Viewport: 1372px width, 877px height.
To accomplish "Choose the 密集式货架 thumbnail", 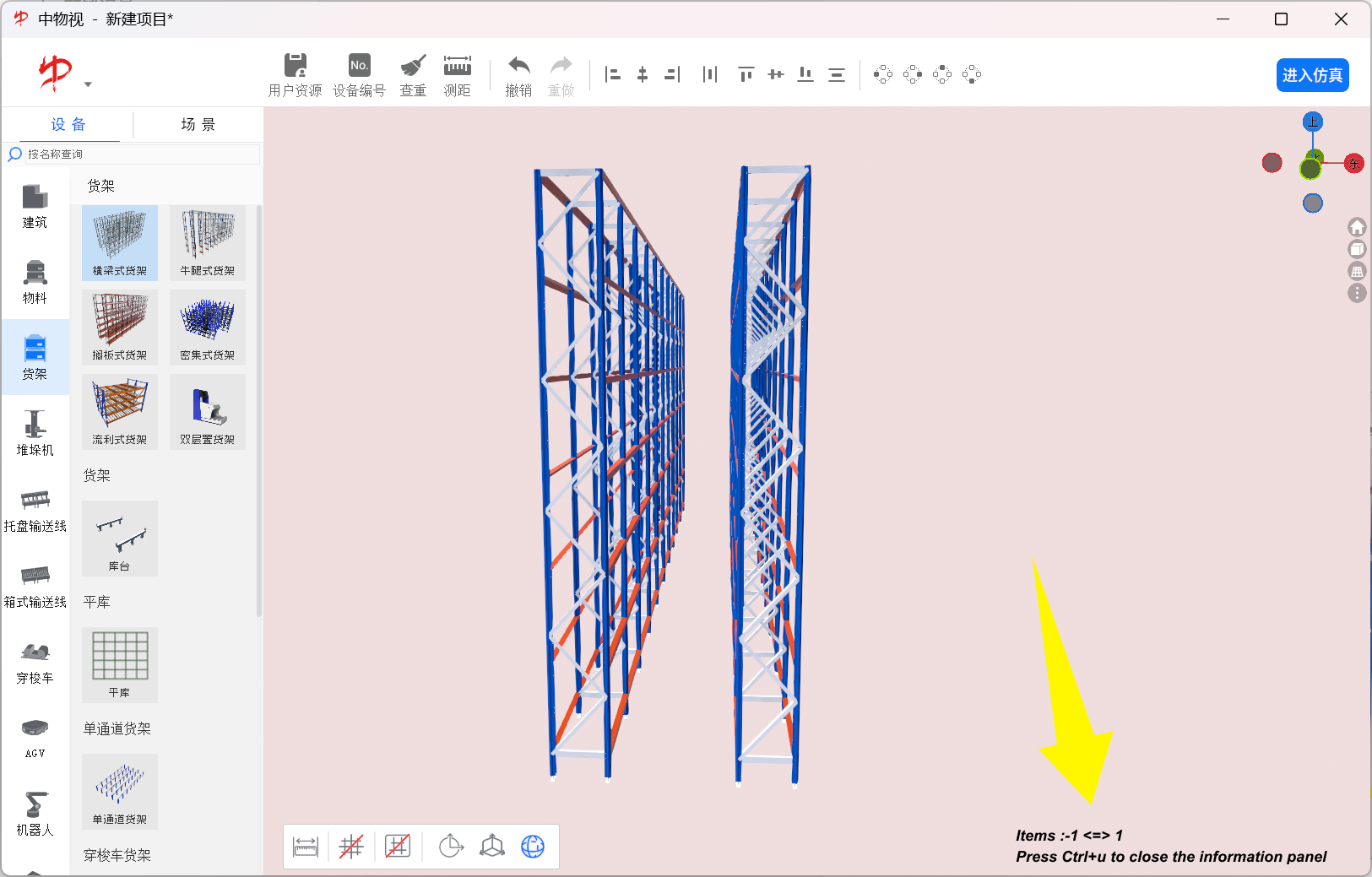I will pos(208,327).
